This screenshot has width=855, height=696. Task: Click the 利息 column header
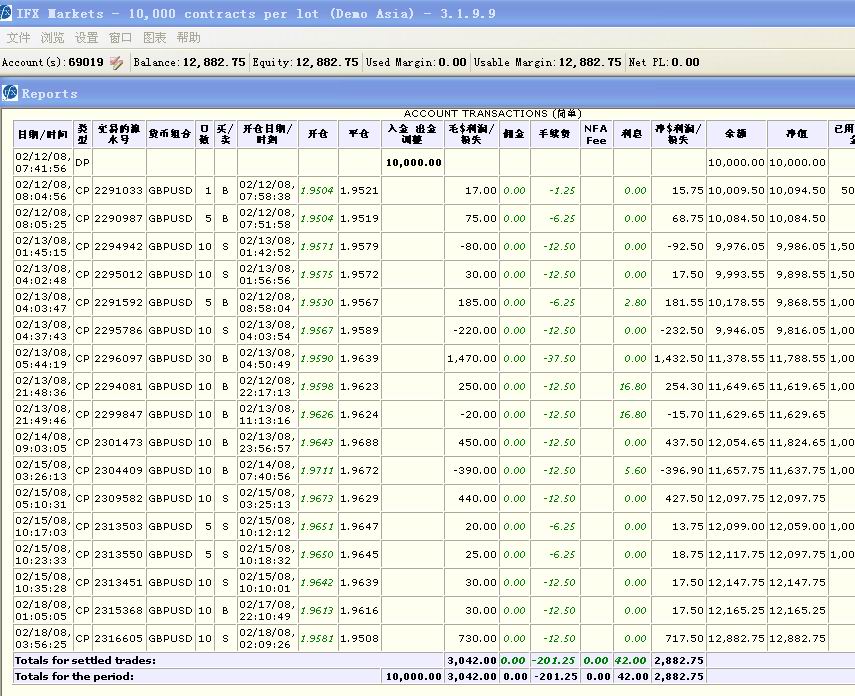tap(631, 134)
